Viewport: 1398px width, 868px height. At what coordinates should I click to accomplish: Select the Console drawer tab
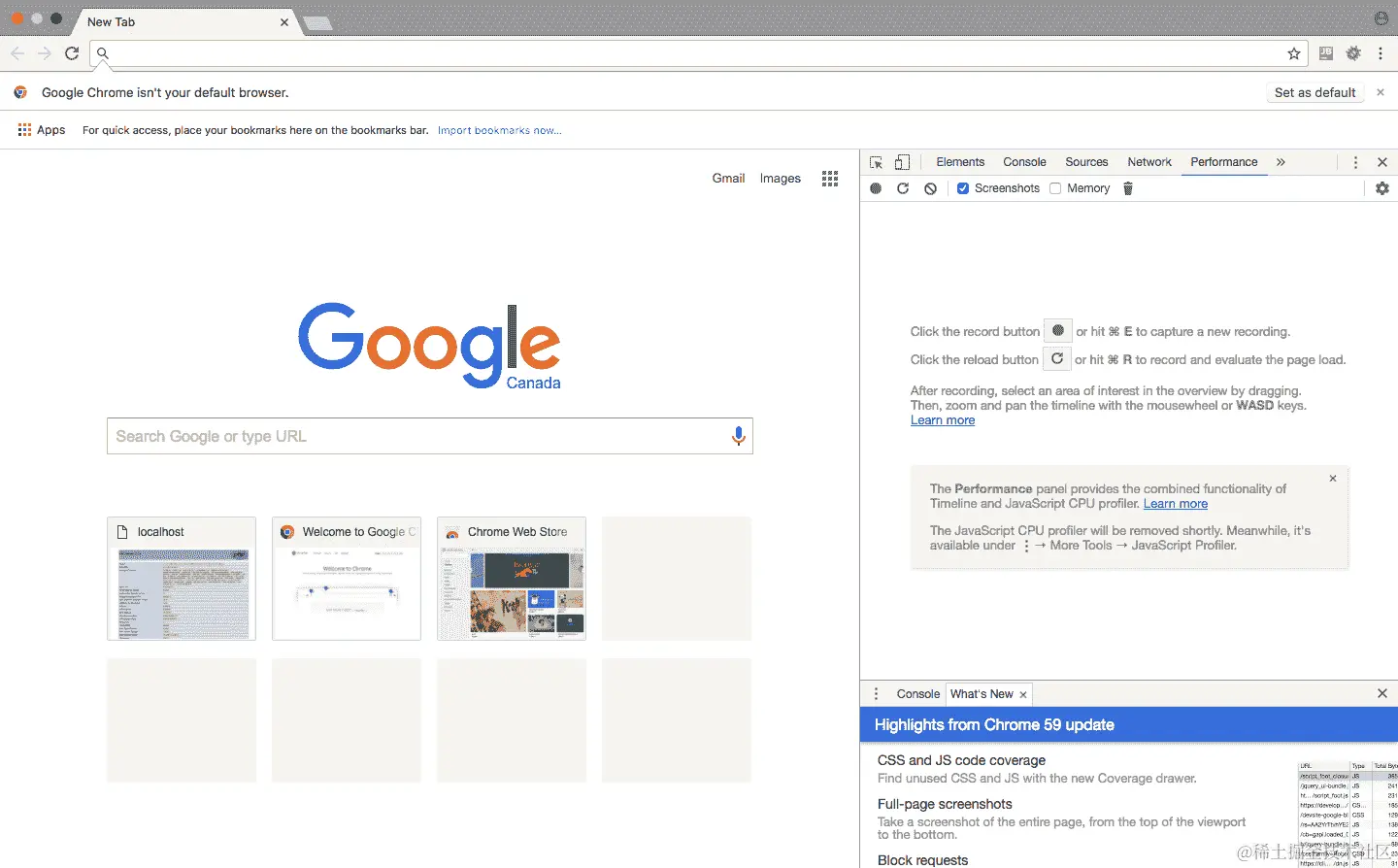[917, 694]
